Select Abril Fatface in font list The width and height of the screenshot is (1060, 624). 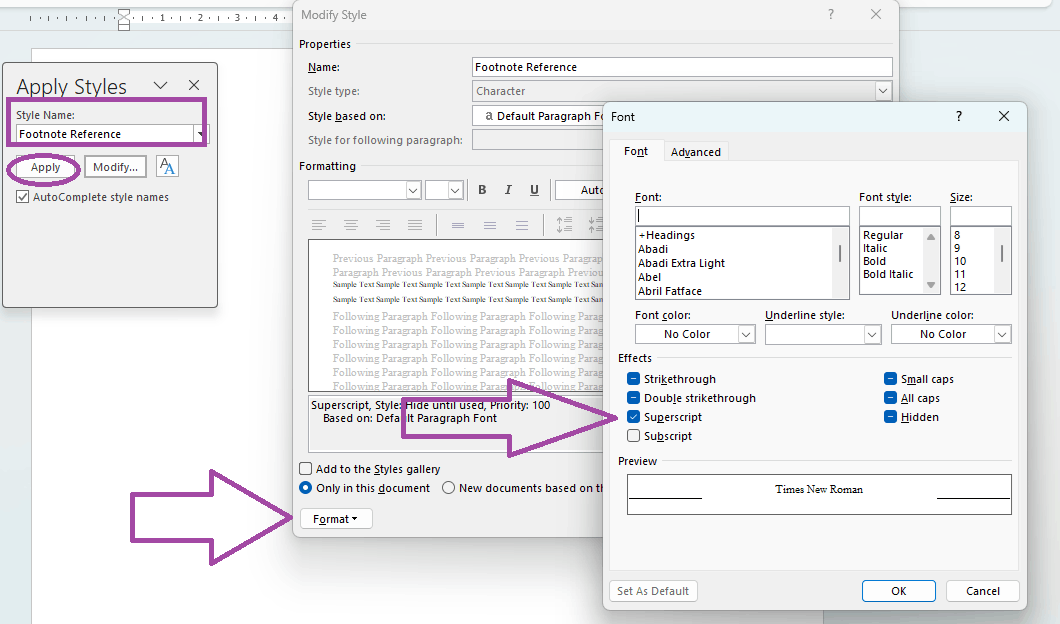(x=670, y=291)
